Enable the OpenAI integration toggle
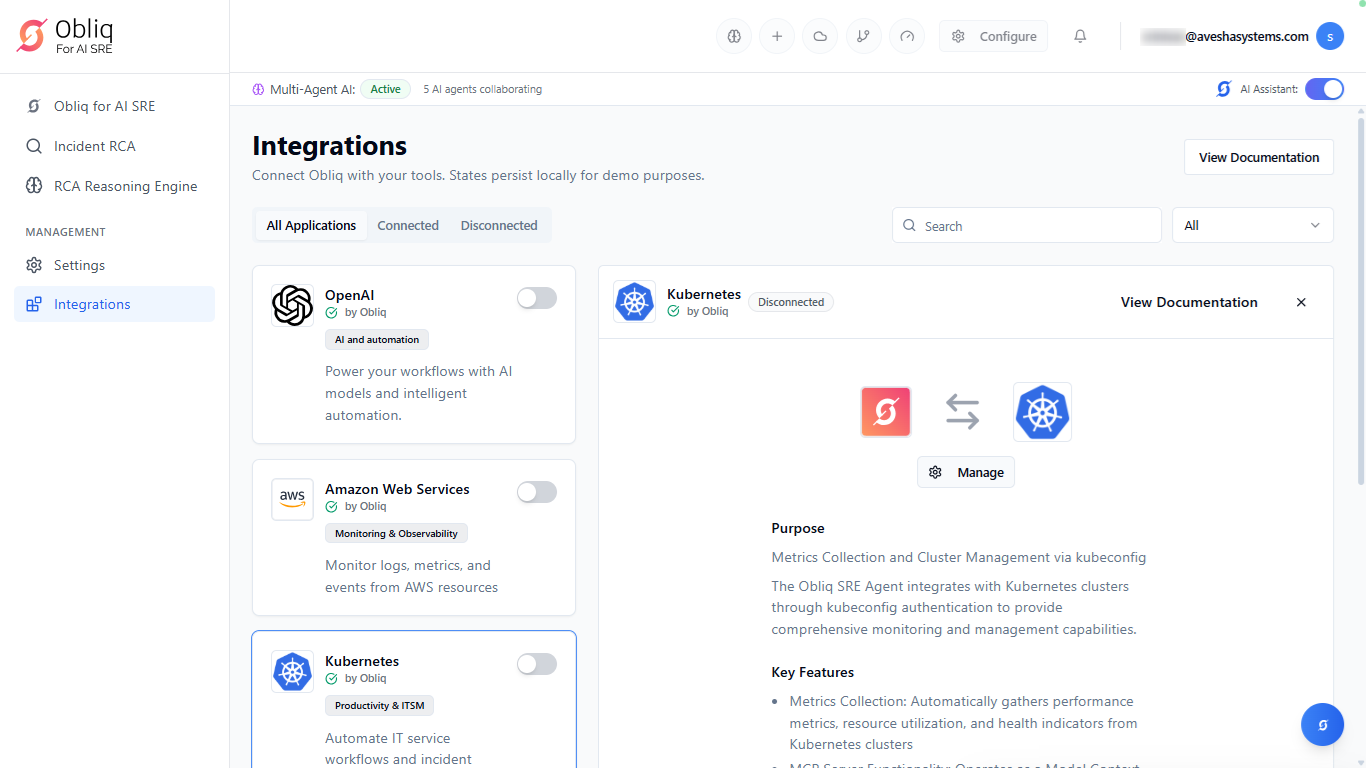The image size is (1366, 768). coord(537,298)
